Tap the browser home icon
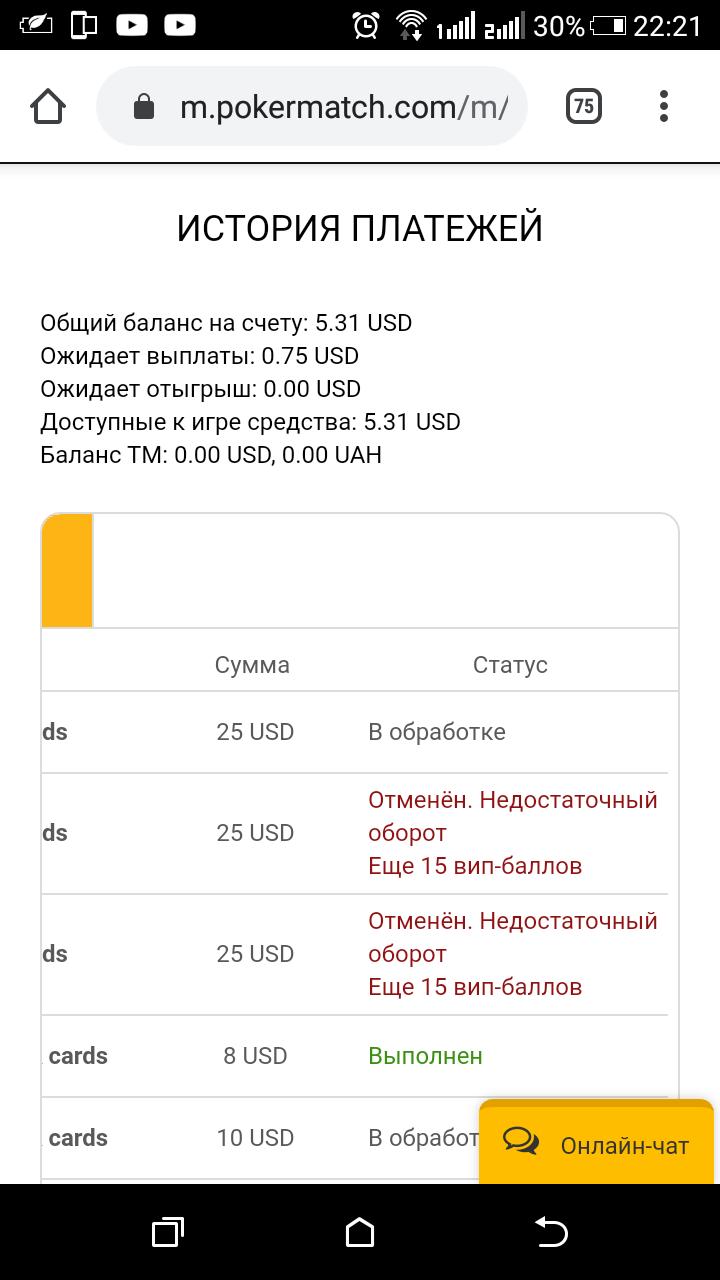The width and height of the screenshot is (720, 1280). 48,106
